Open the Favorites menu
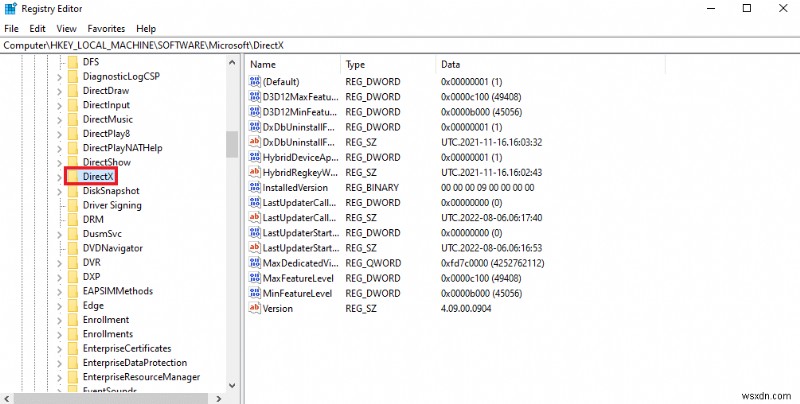 tap(106, 29)
